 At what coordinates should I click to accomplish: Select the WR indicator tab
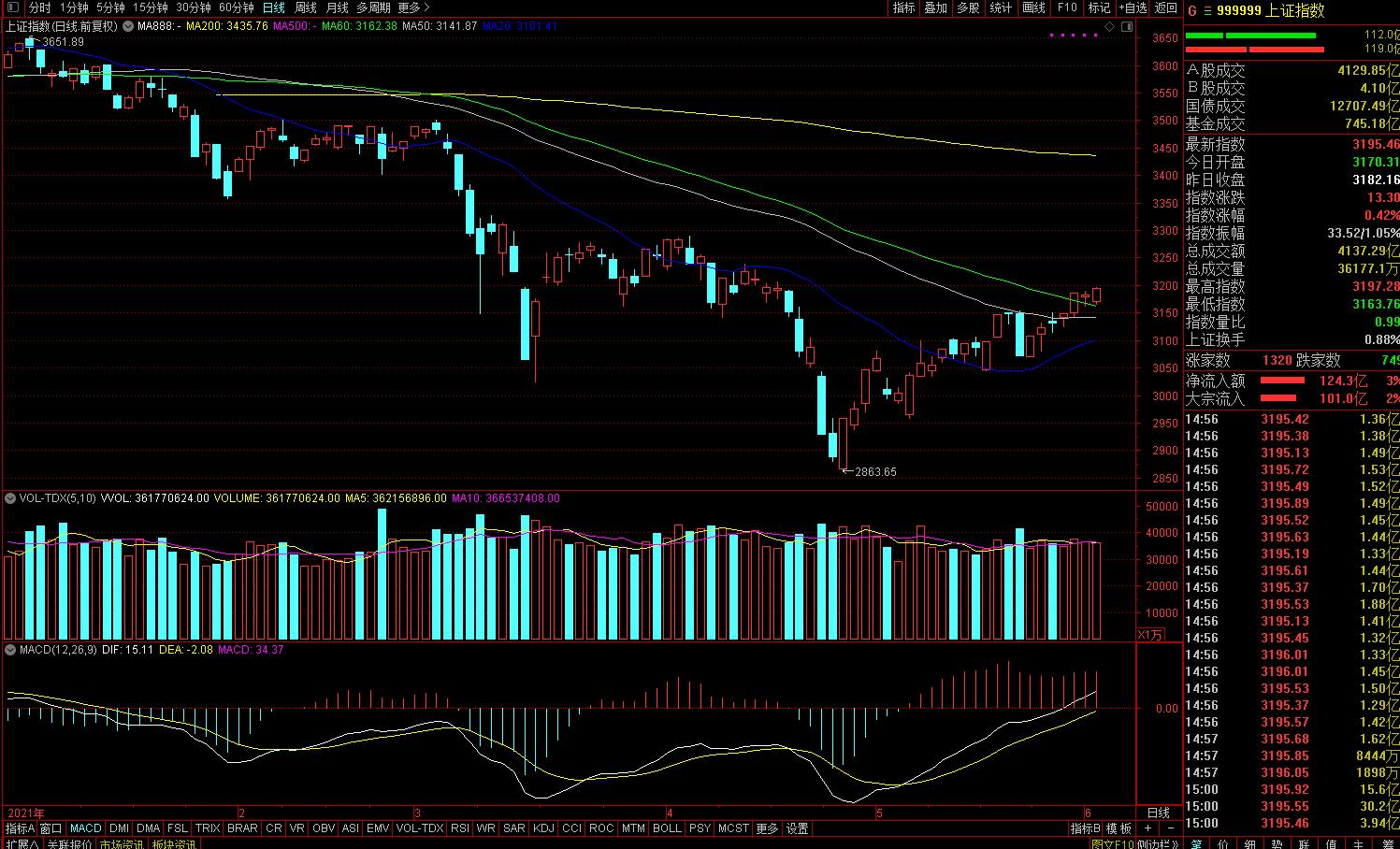point(486,828)
